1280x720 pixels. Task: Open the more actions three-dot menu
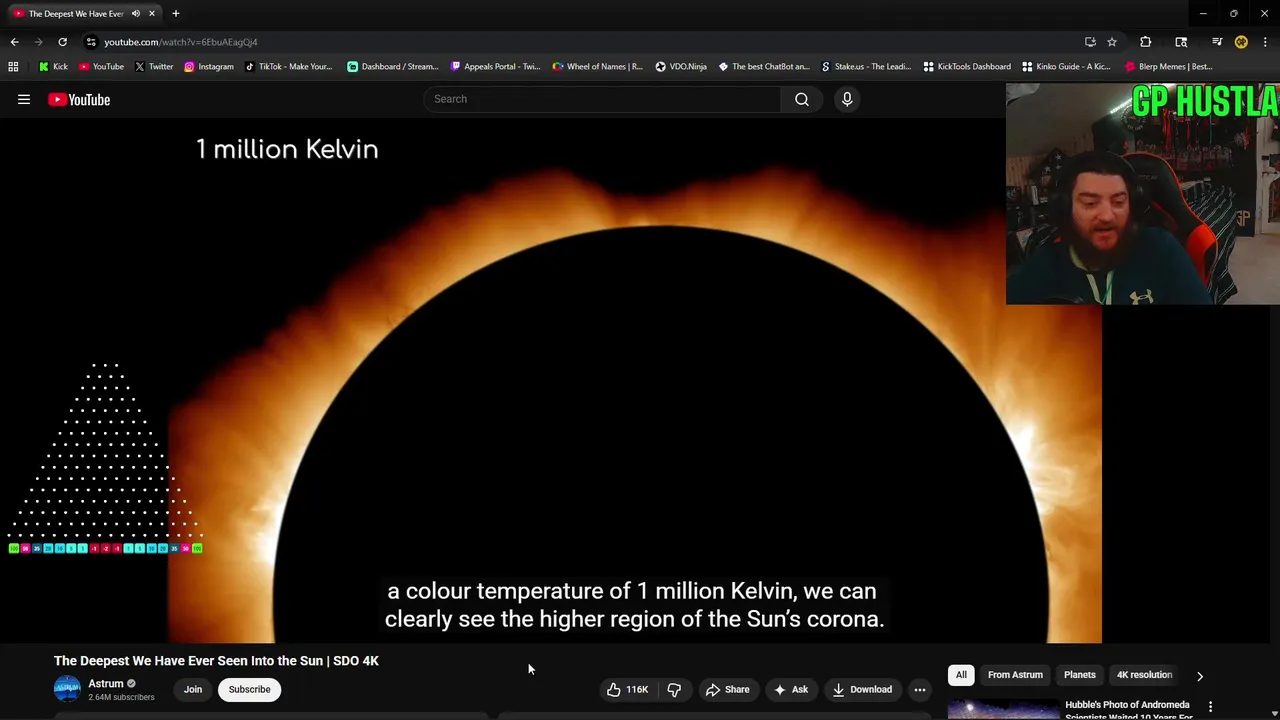[920, 689]
